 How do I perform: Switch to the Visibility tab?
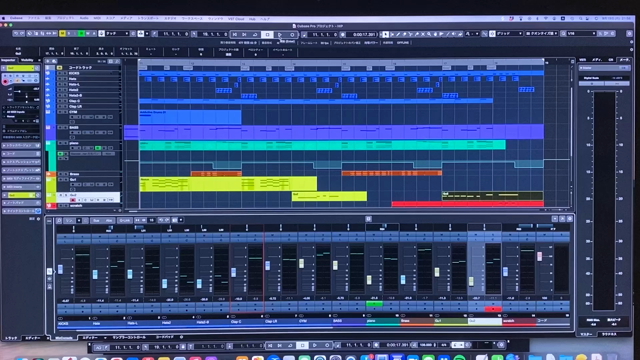[x=27, y=60]
